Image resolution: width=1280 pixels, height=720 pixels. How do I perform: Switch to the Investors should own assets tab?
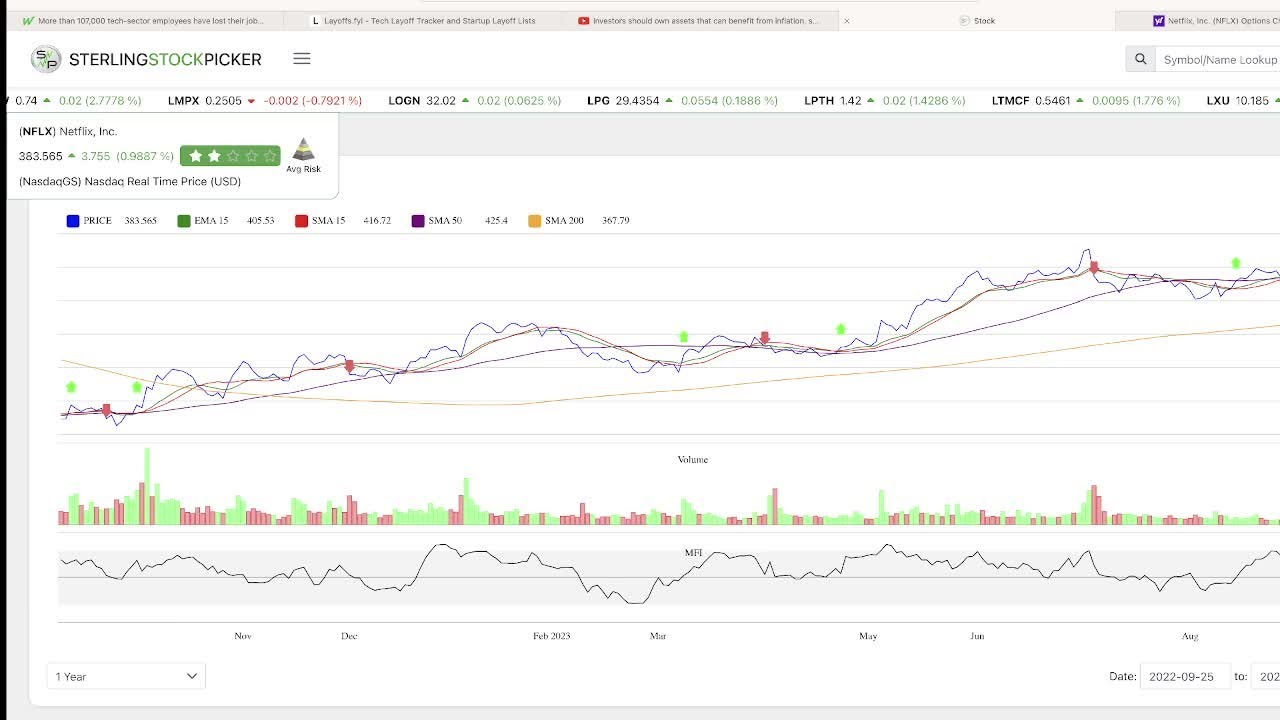point(700,20)
